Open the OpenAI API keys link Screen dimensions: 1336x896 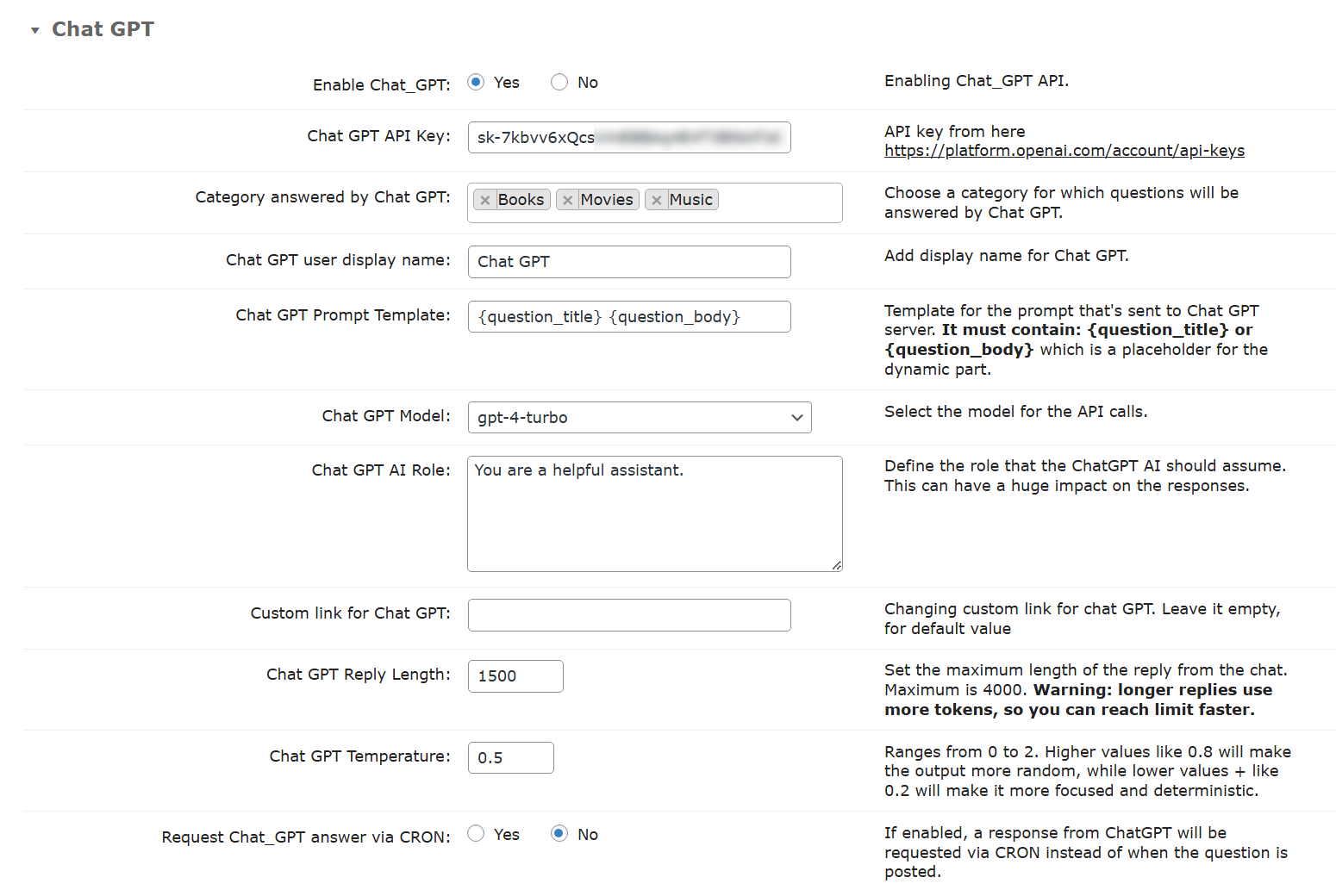(x=1064, y=151)
